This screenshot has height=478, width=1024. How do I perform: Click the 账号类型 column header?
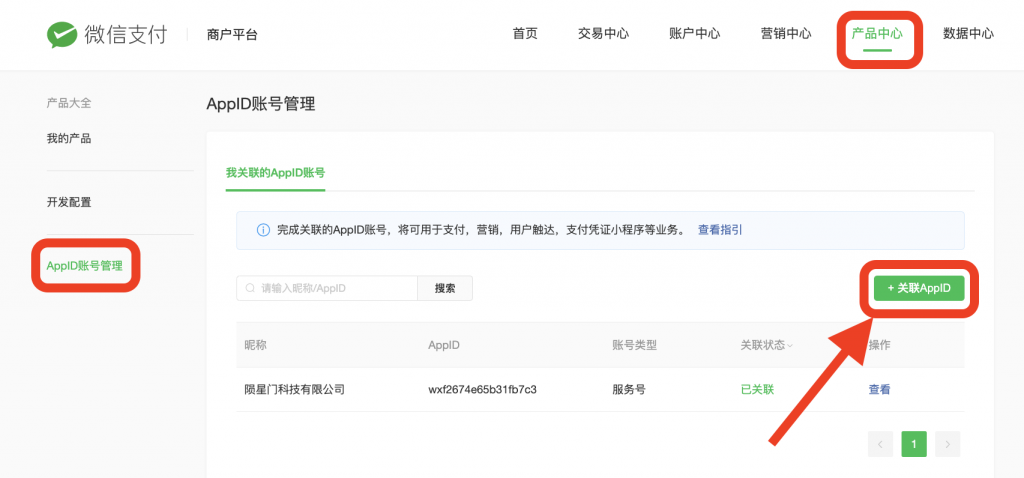click(634, 345)
